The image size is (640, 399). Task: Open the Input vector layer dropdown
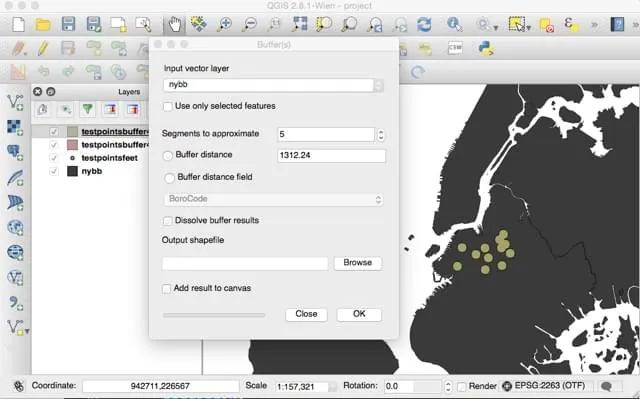[273, 85]
